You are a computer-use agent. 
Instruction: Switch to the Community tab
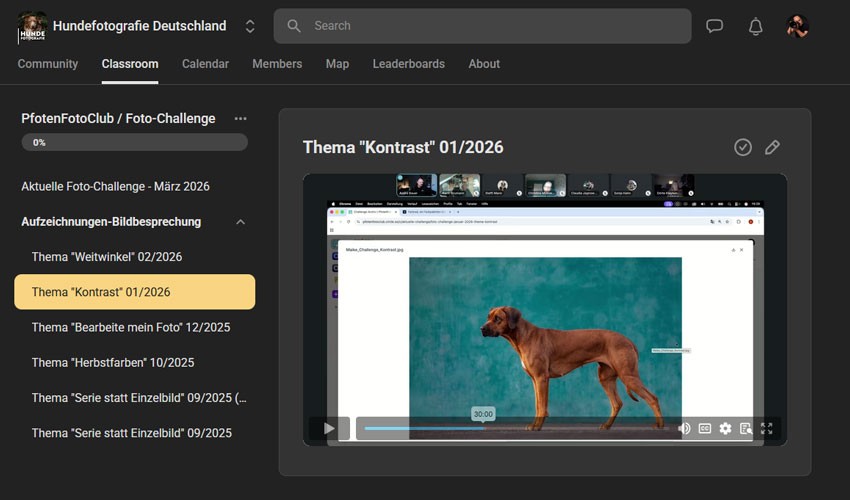coord(48,64)
